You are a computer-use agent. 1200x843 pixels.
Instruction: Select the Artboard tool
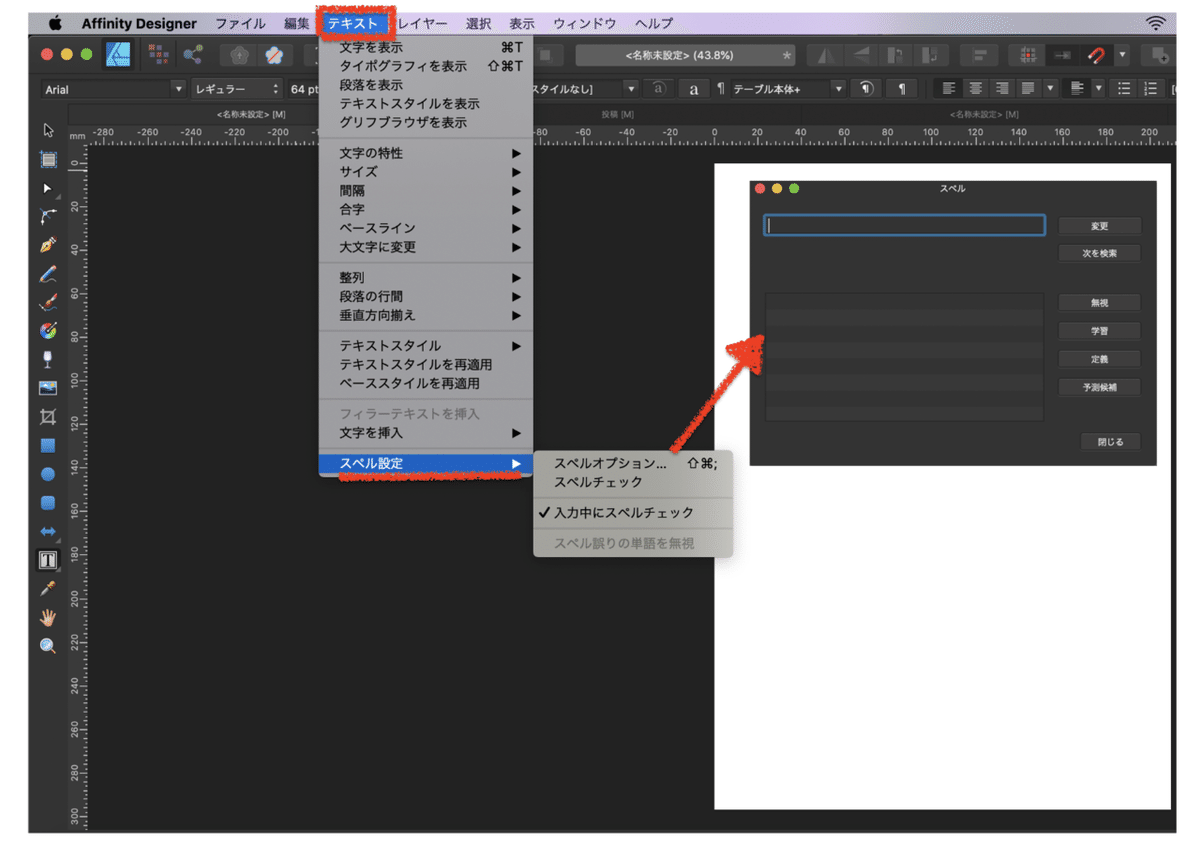pos(48,159)
